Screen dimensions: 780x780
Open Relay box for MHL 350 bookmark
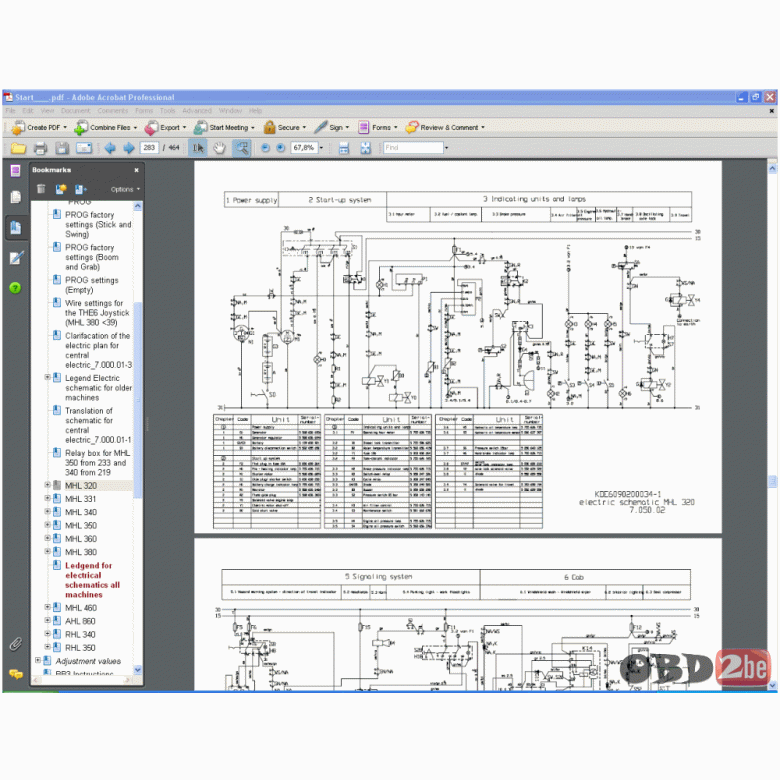click(98, 463)
